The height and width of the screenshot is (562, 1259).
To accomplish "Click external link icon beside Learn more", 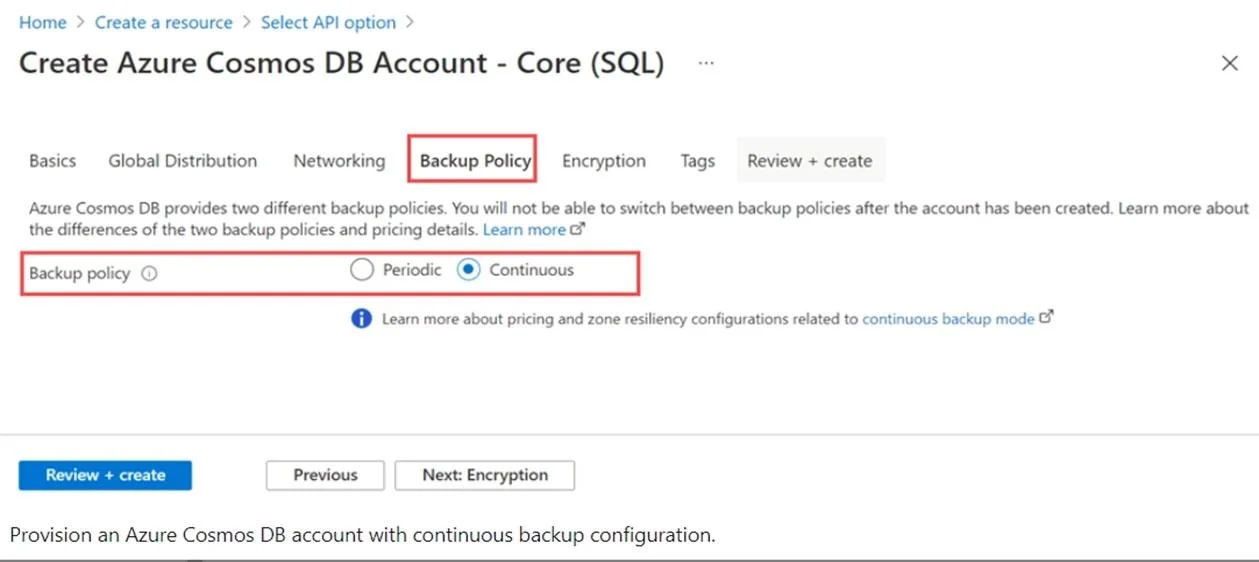I will pyautogui.click(x=577, y=229).
